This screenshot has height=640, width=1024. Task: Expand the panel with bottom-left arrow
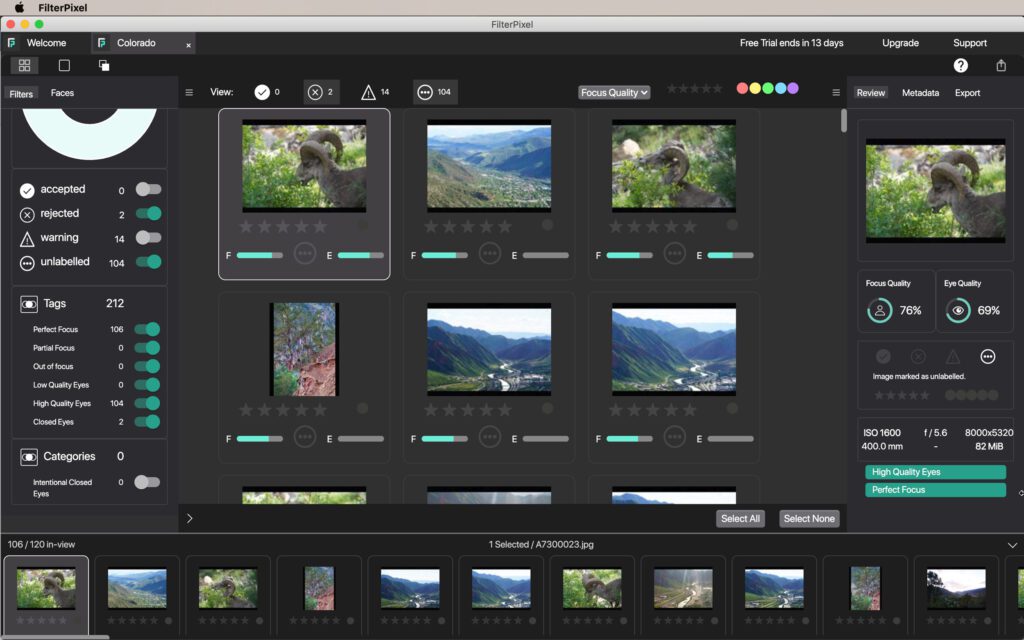(190, 518)
